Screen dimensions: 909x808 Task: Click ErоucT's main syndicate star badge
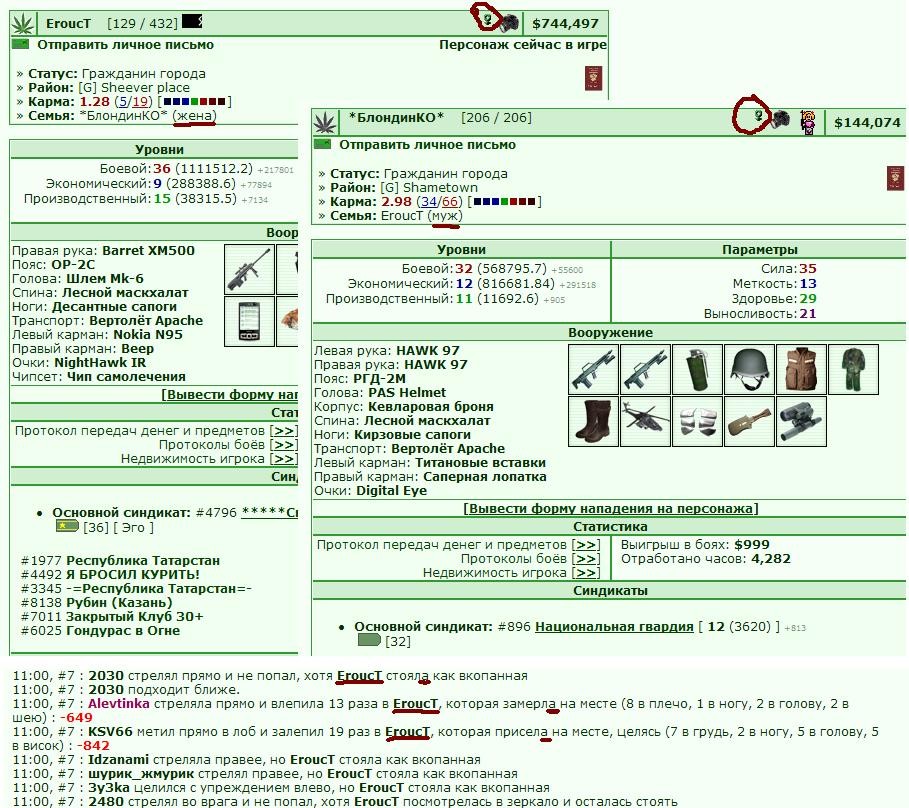[x=67, y=526]
